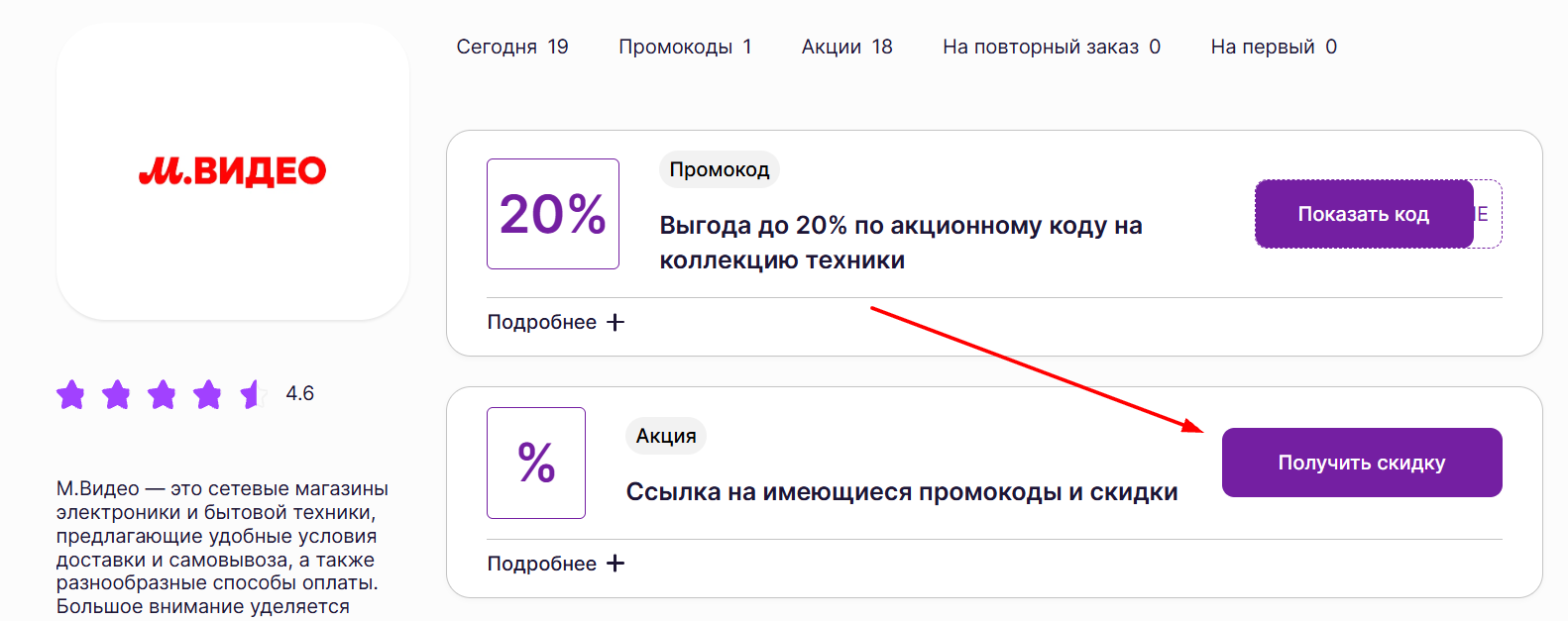This screenshot has width=1568, height=621.
Task: Click the 20% discount badge icon
Action: pyautogui.click(x=553, y=214)
